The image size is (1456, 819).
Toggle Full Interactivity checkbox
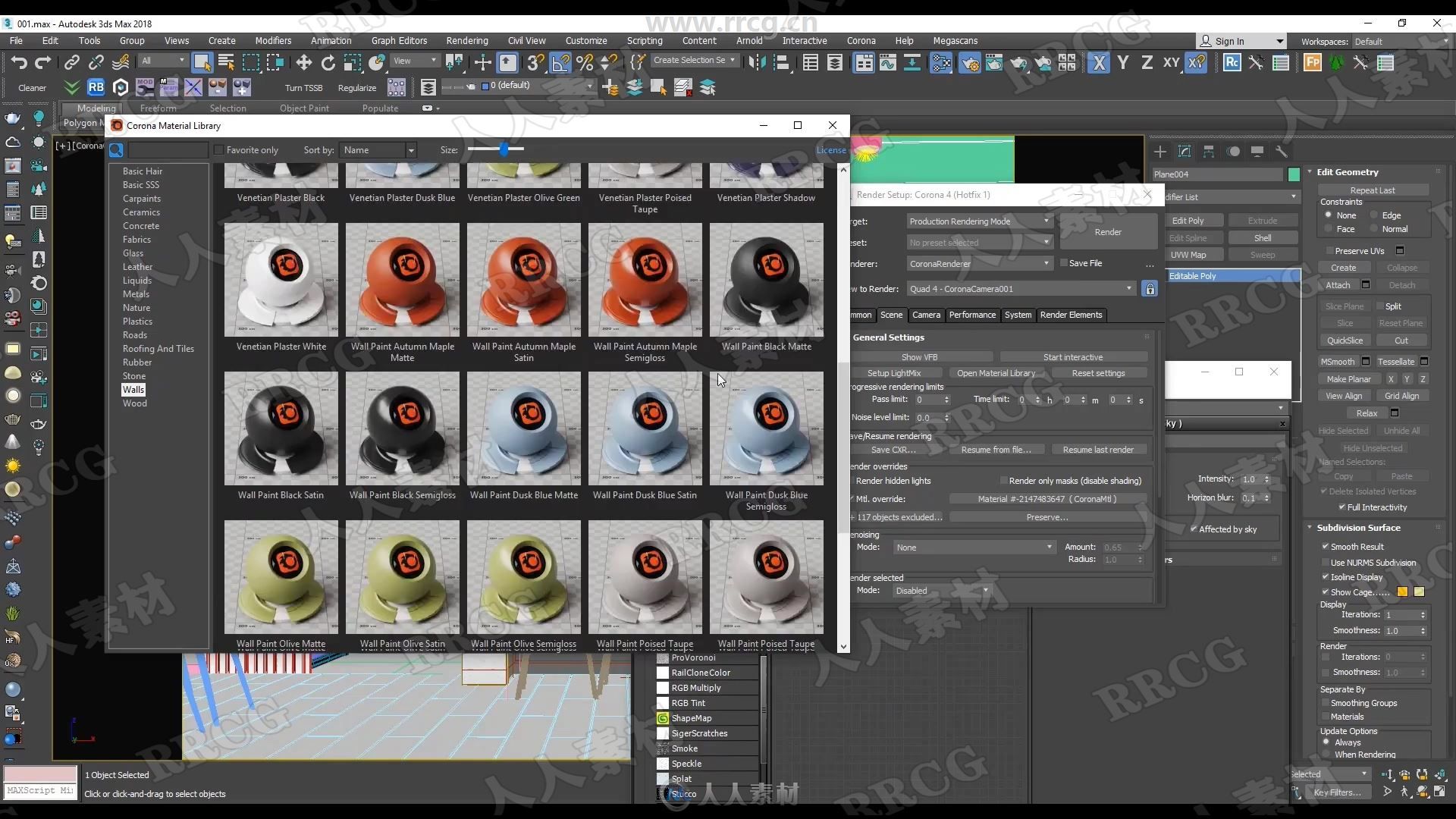1341,507
